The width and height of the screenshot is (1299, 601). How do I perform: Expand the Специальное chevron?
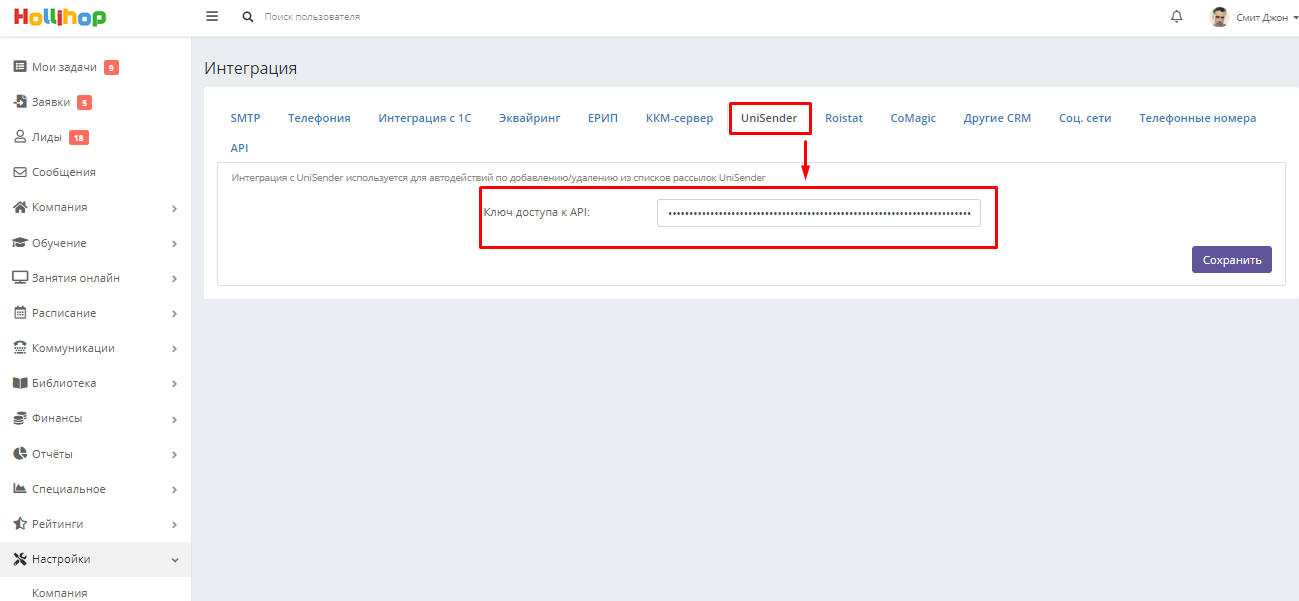click(174, 490)
